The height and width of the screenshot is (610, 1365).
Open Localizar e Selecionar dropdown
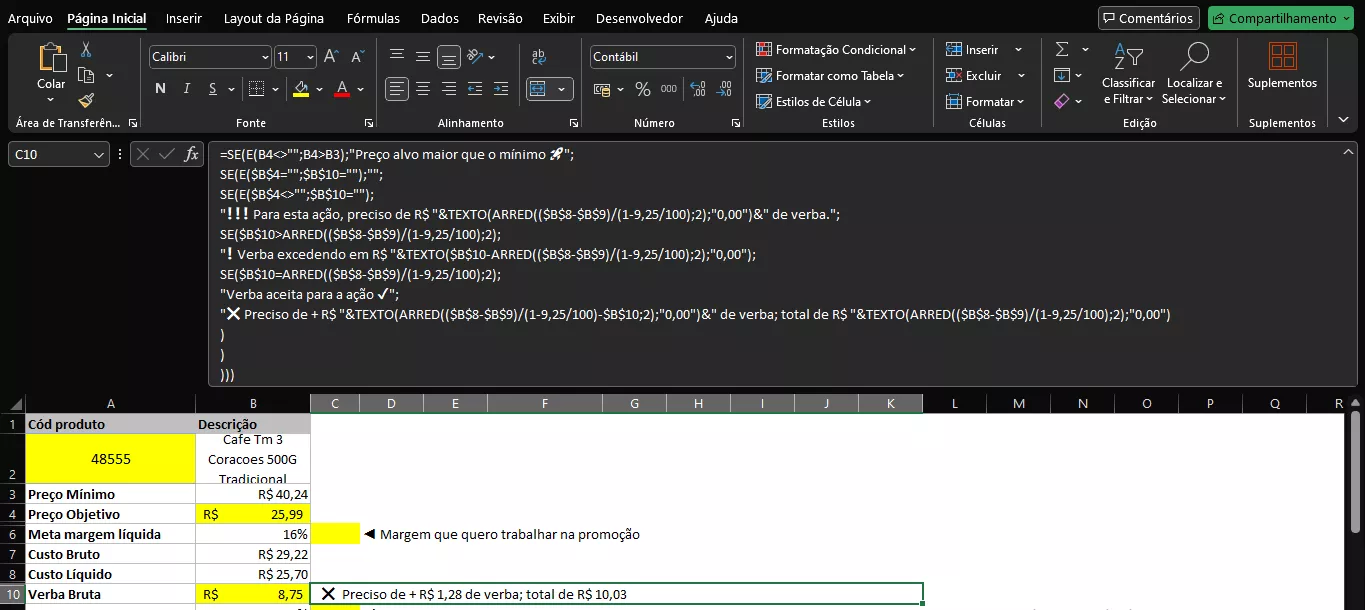pos(1194,73)
